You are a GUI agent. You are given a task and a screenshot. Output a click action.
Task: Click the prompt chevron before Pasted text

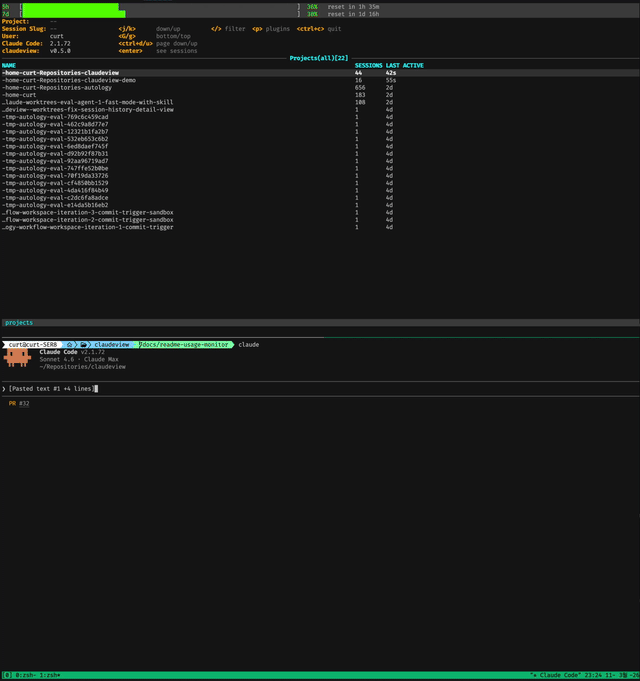4,389
